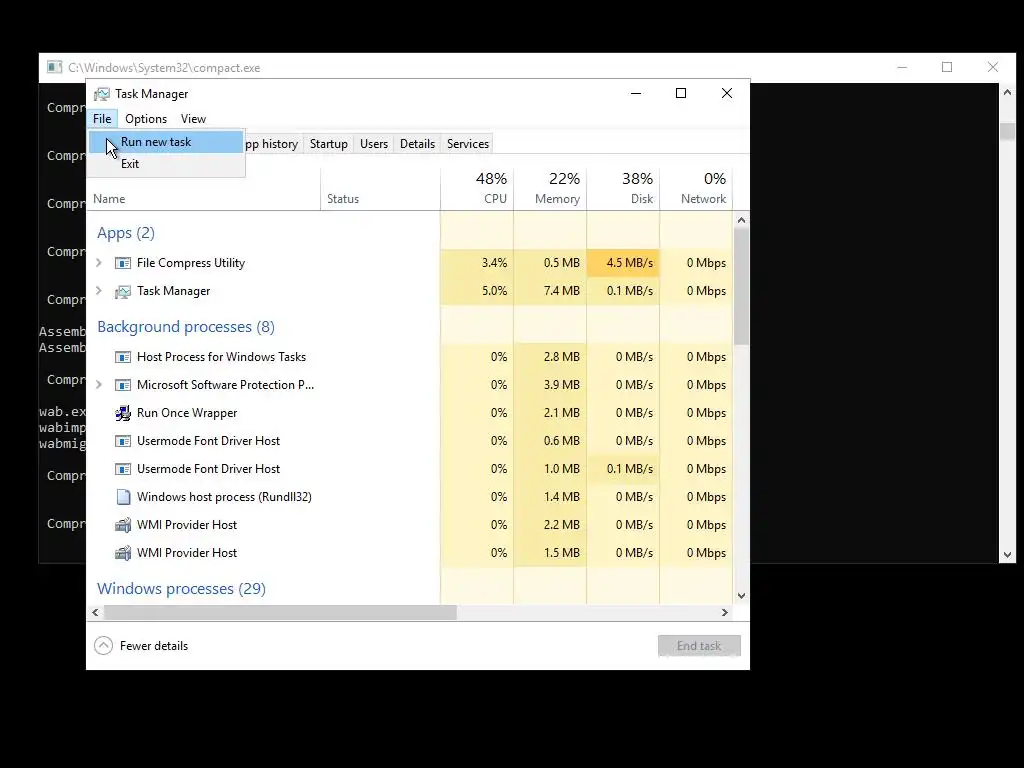Close the compact.exe console window

[993, 67]
